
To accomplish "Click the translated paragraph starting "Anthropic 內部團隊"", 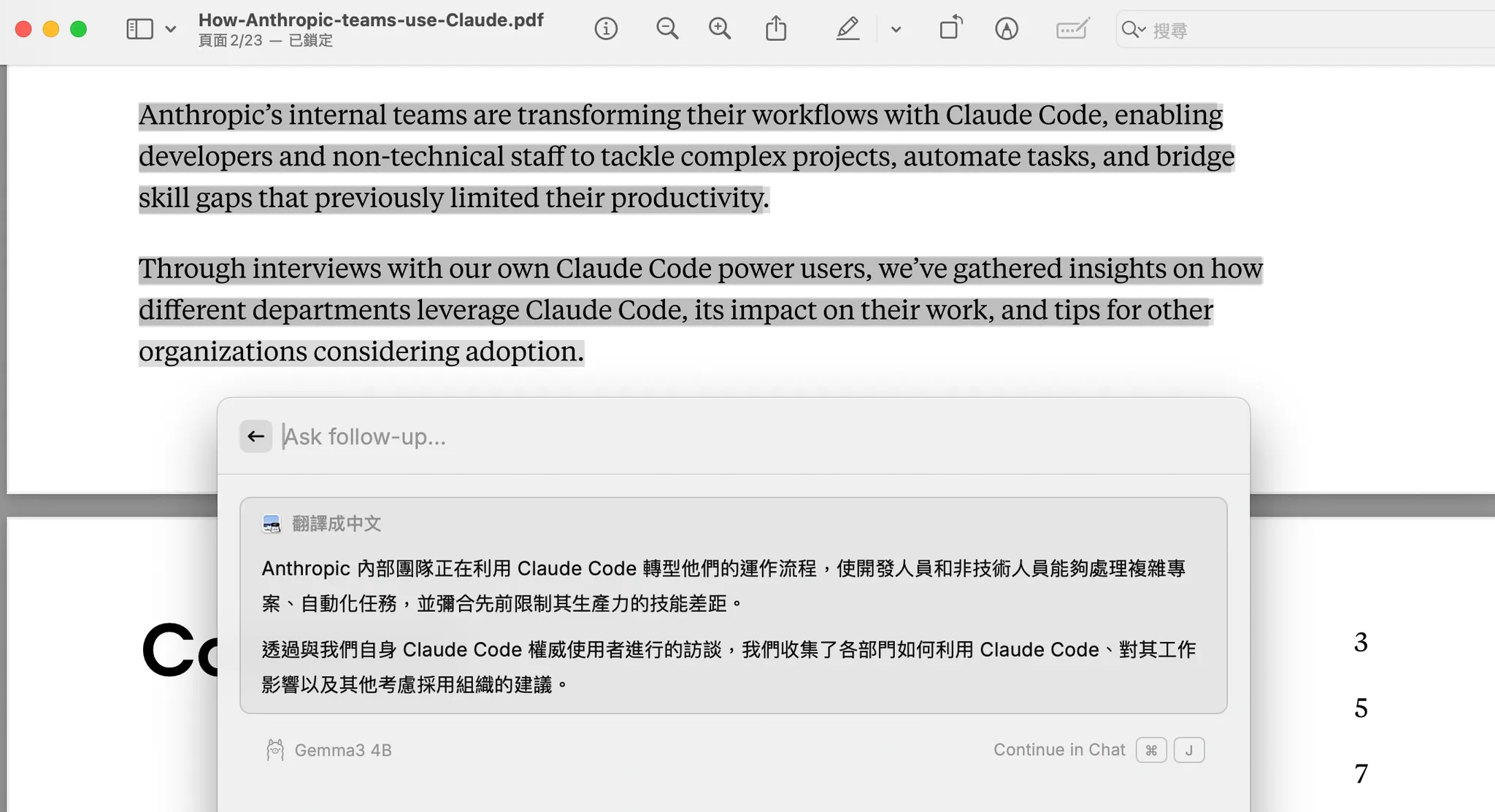I will [x=723, y=586].
